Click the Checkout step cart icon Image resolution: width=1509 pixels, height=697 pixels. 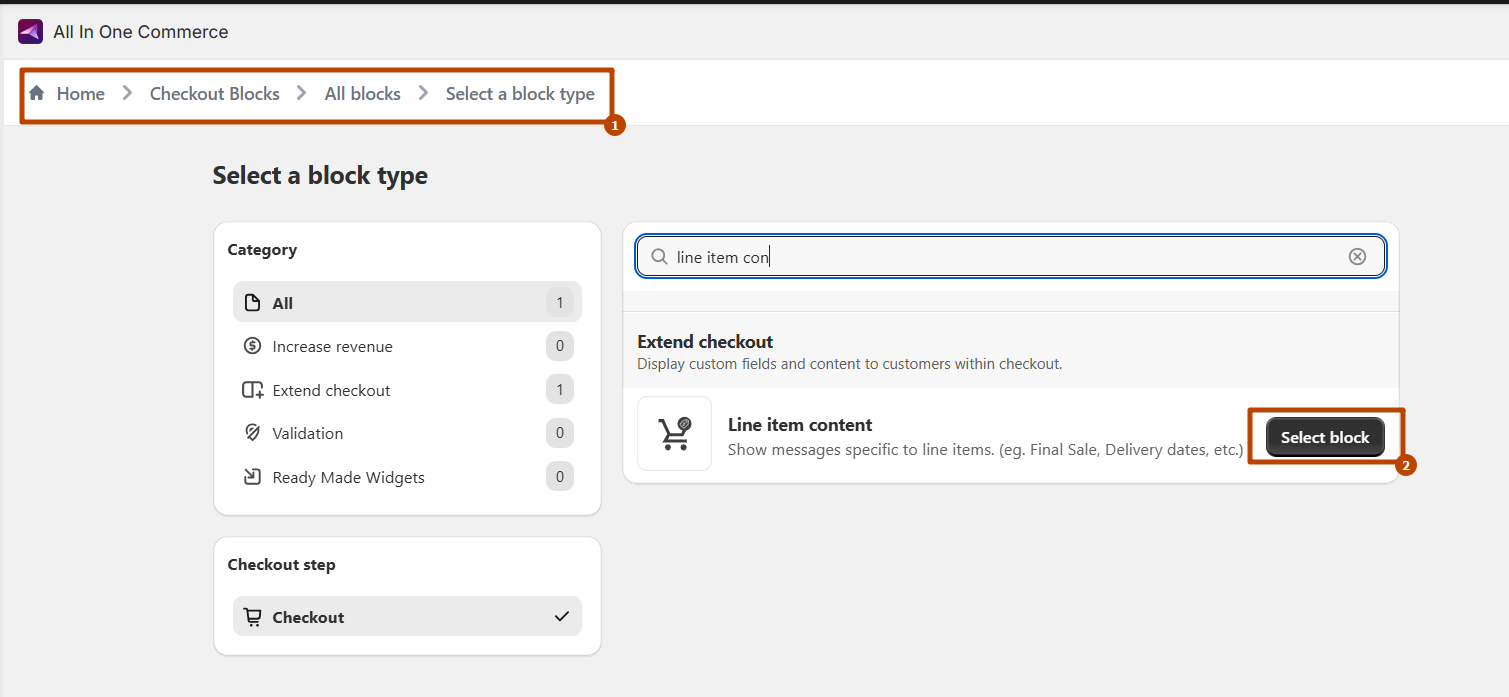(x=252, y=617)
